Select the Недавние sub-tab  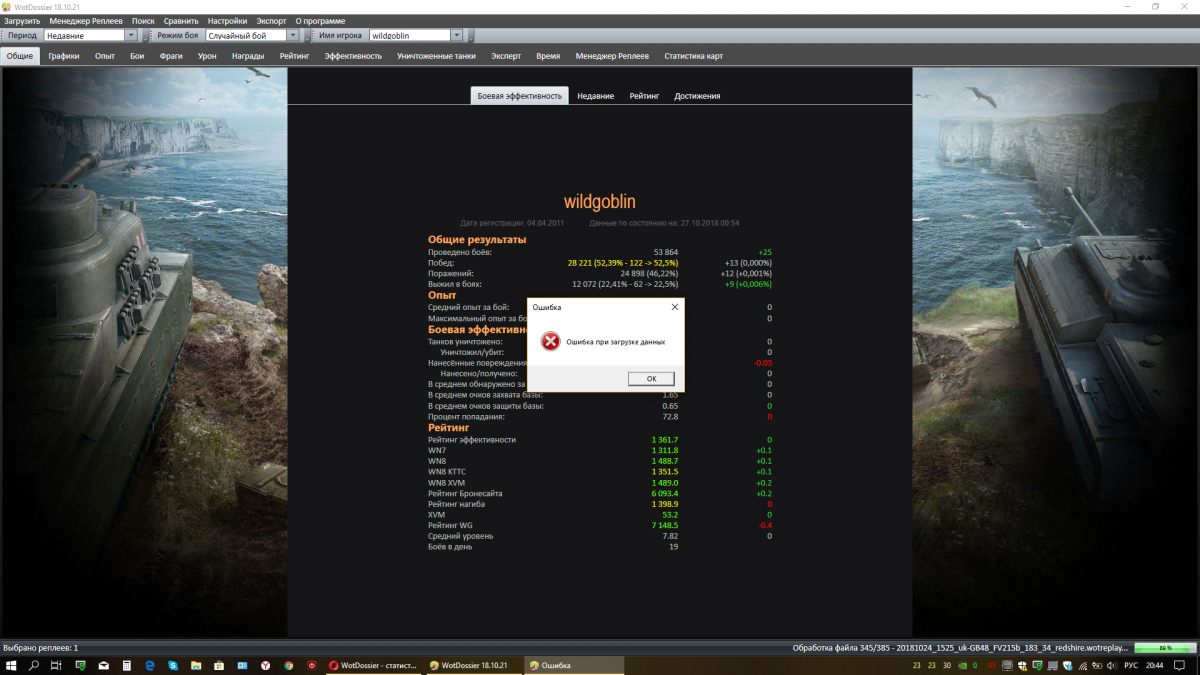[x=595, y=96]
